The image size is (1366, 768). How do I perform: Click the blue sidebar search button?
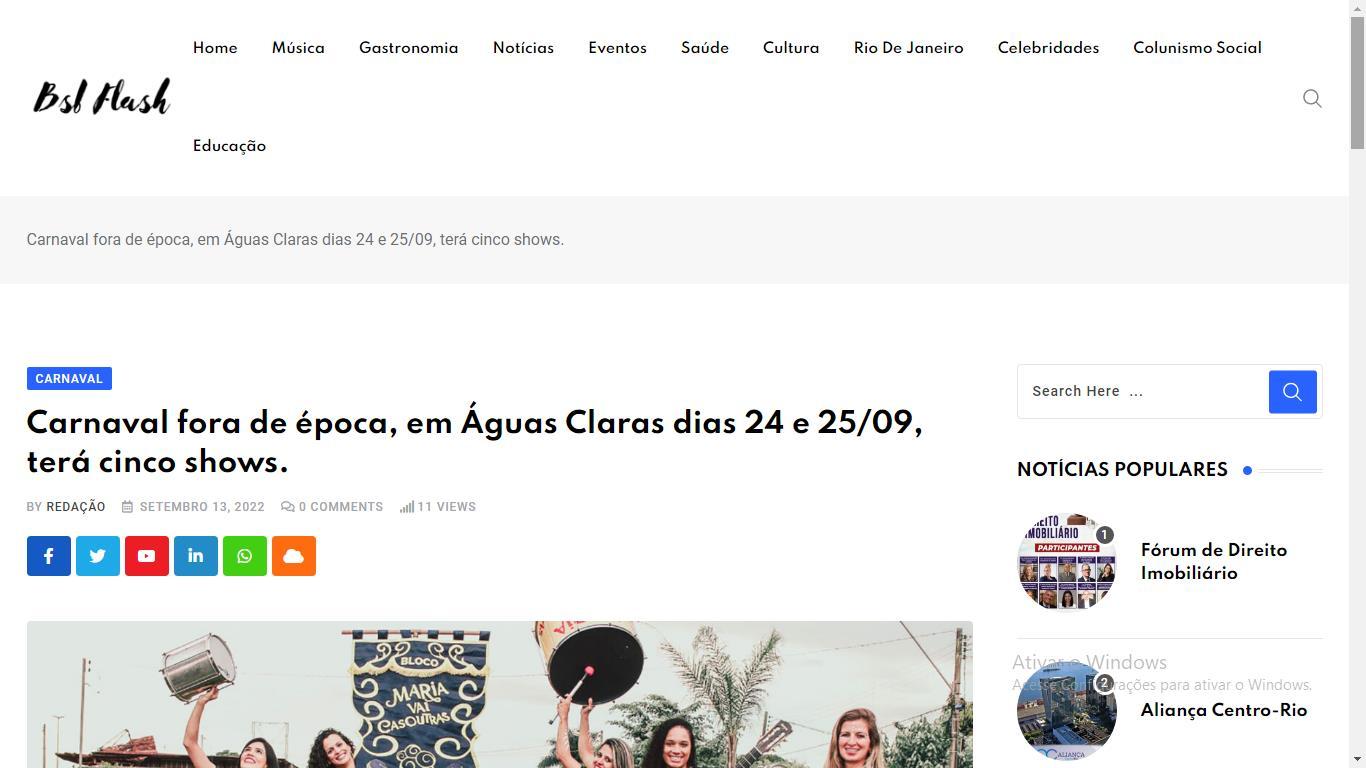1293,392
